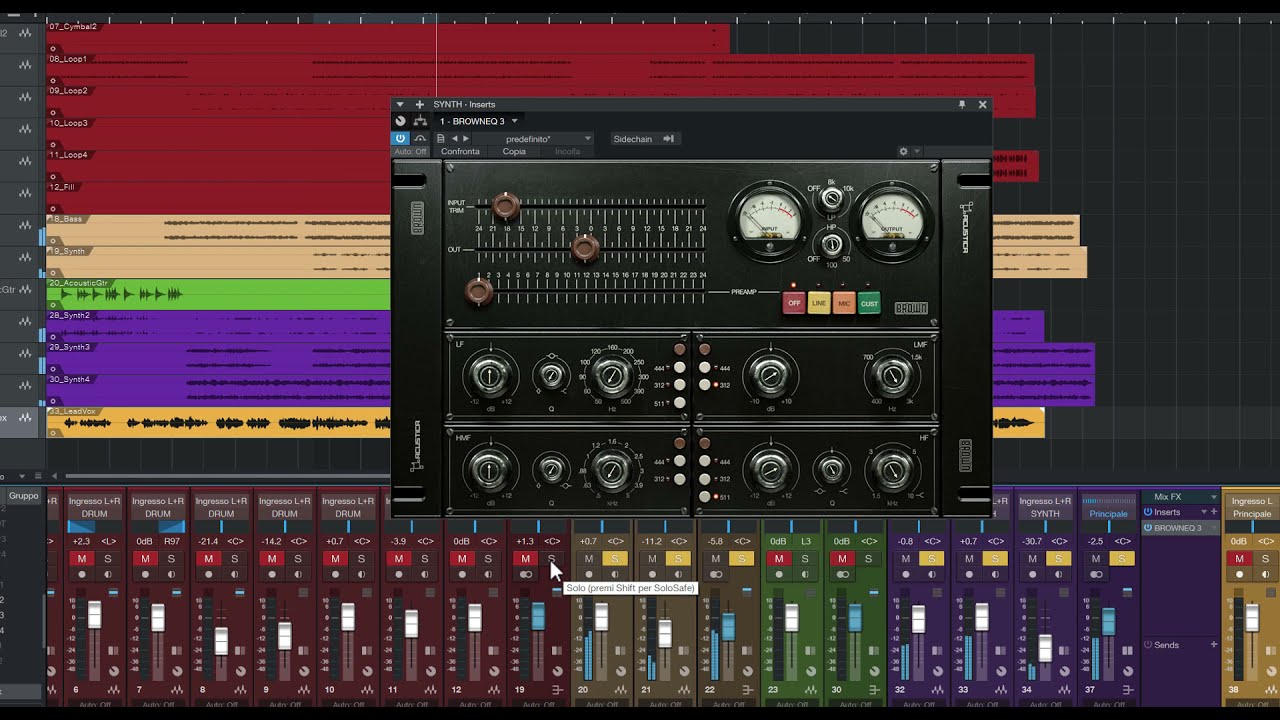Viewport: 1280px width, 720px height.
Task: Toggle the Inserts power icon in console
Action: click(1148, 512)
